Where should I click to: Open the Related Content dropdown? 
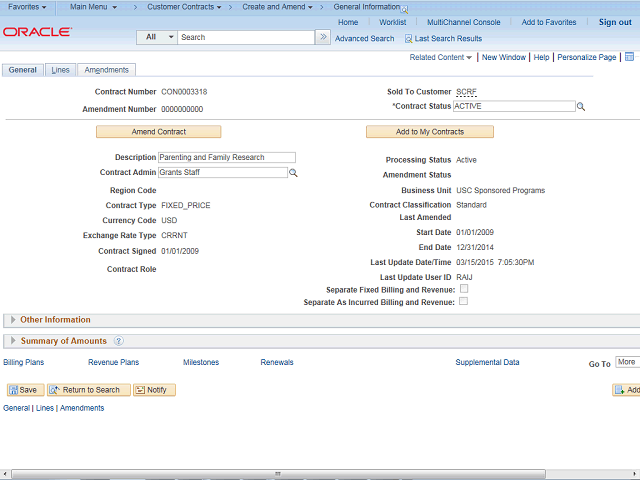point(440,57)
